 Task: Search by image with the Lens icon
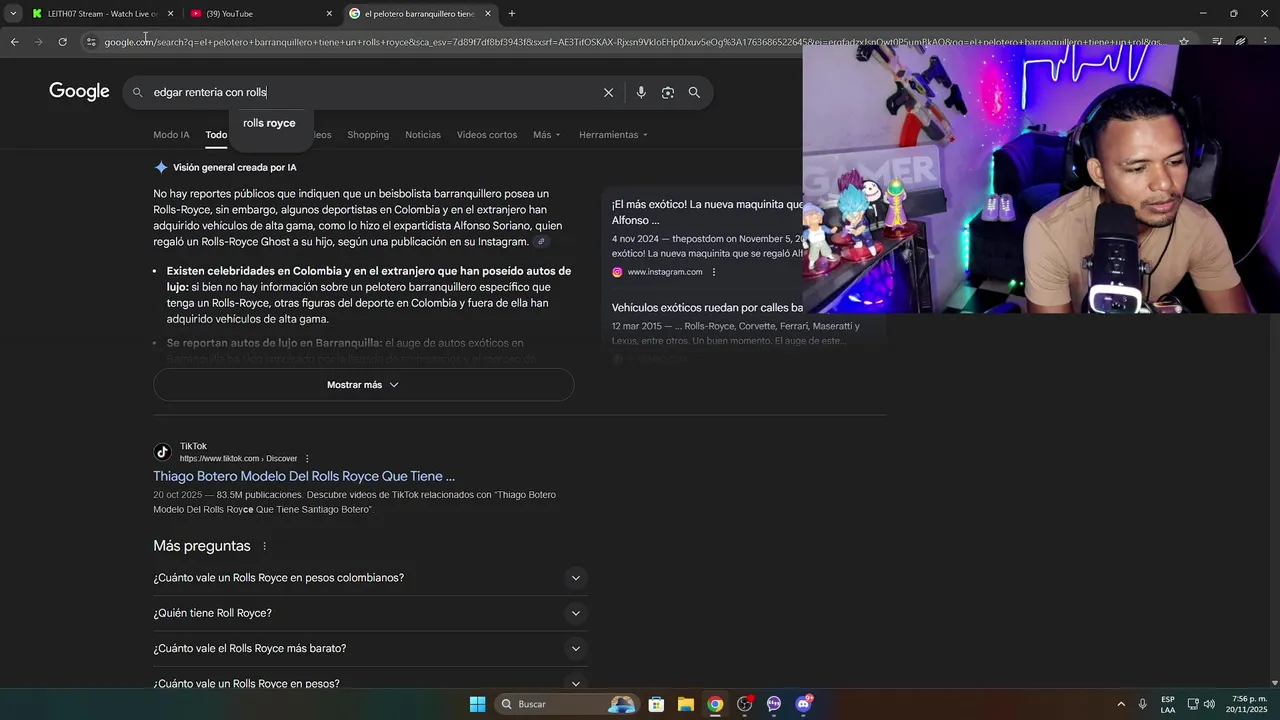667,92
